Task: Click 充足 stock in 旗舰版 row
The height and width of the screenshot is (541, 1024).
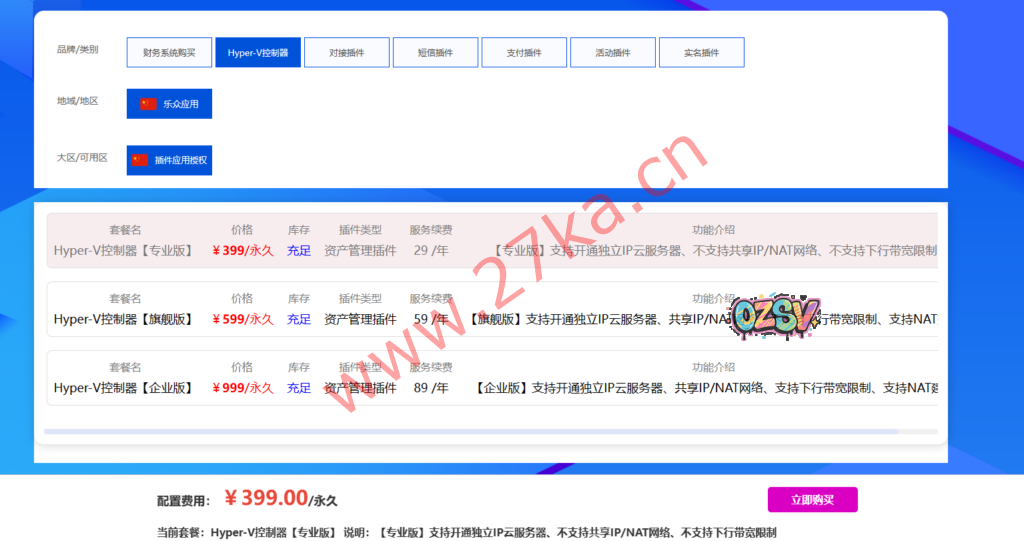Action: [299, 319]
